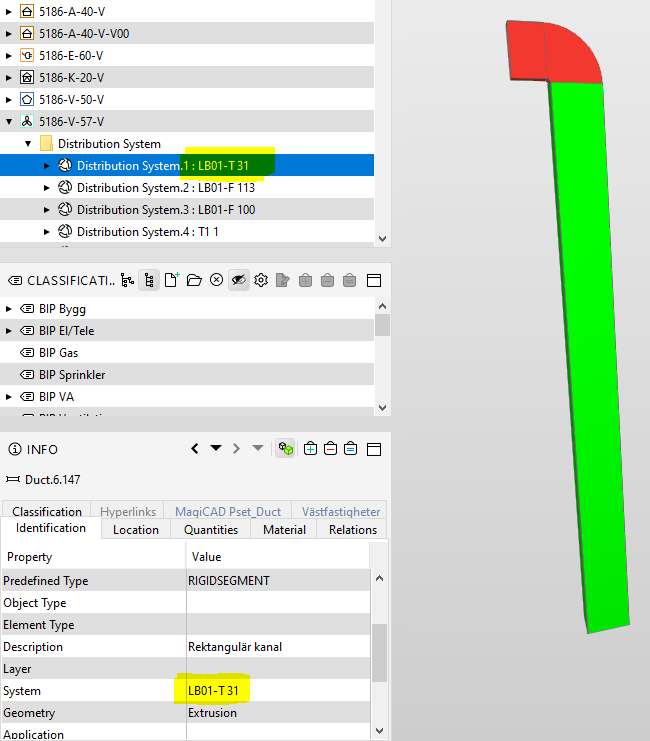Expand Distribution System.1 : LB01-T 31
The width and height of the screenshot is (650, 741).
tap(46, 166)
